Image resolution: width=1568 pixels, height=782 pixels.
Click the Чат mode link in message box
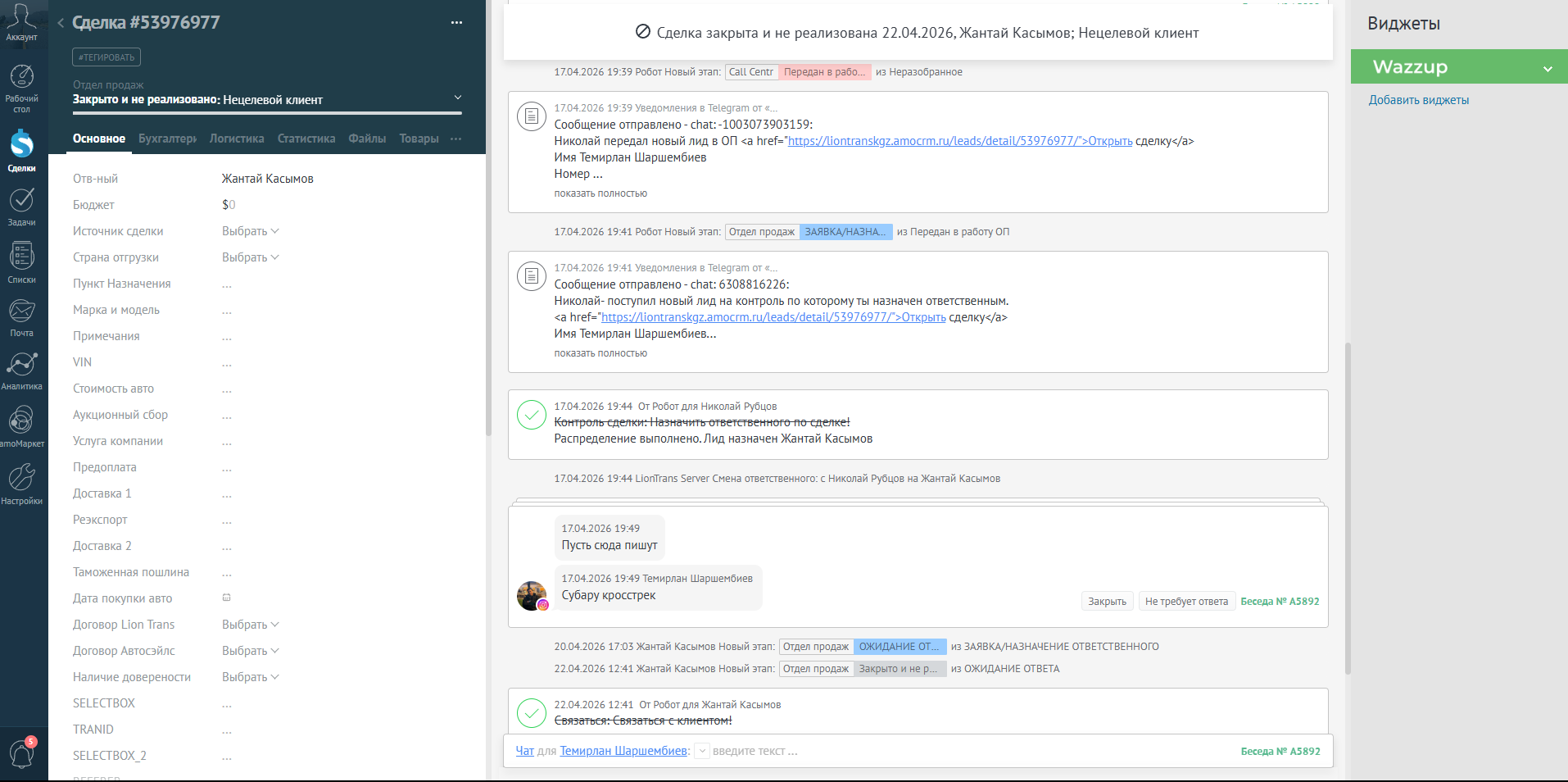(524, 751)
